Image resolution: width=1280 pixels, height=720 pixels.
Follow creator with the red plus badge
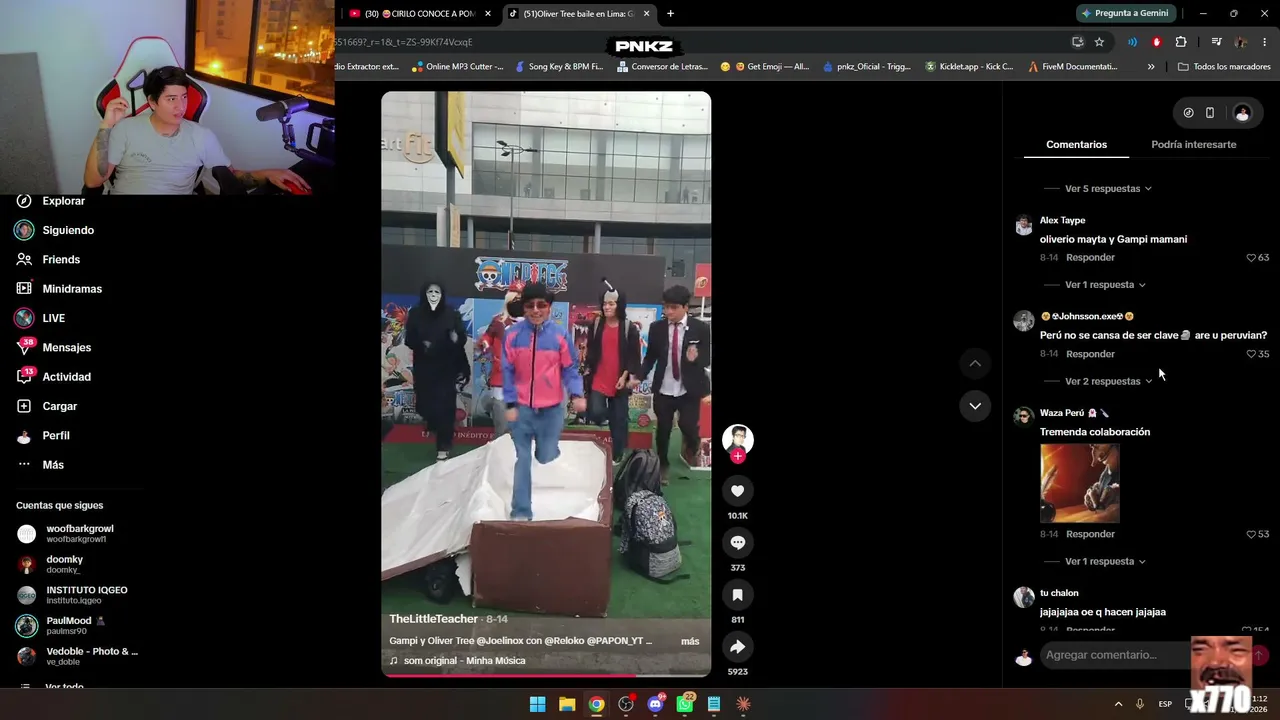click(737, 456)
